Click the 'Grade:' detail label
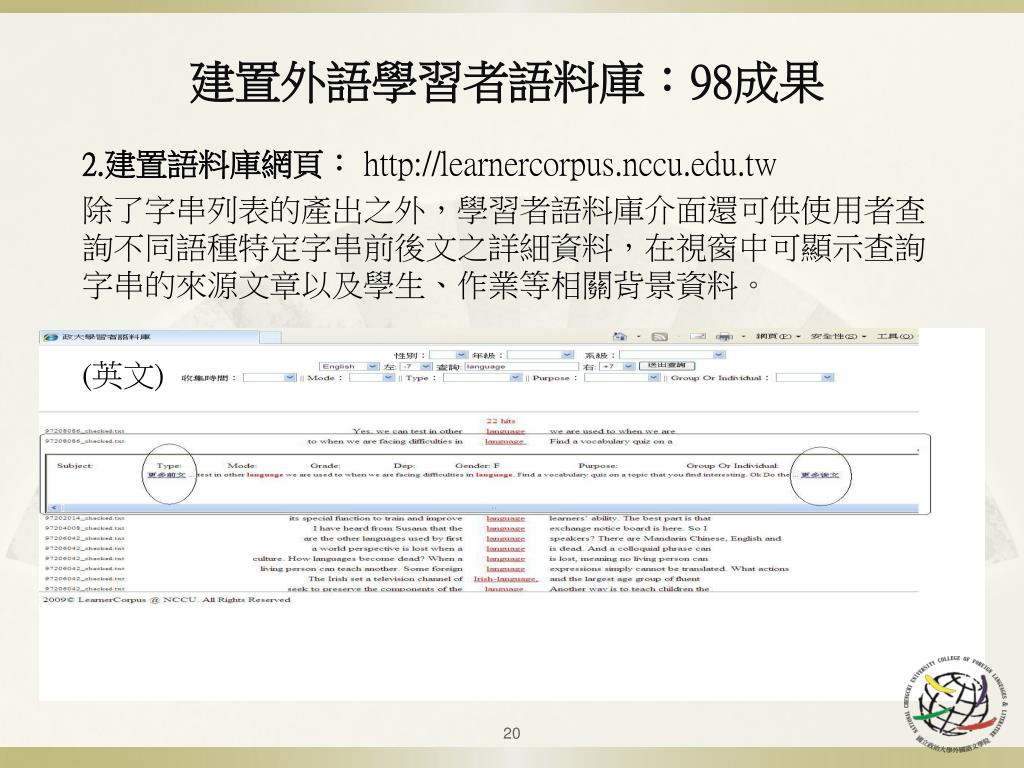Screen dimensions: 1024x768 [325, 466]
